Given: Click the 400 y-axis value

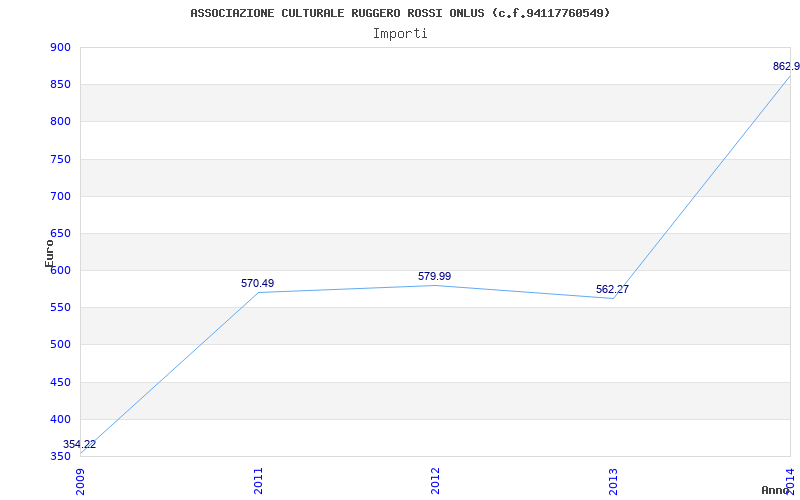Looking at the screenshot, I should coord(60,419).
